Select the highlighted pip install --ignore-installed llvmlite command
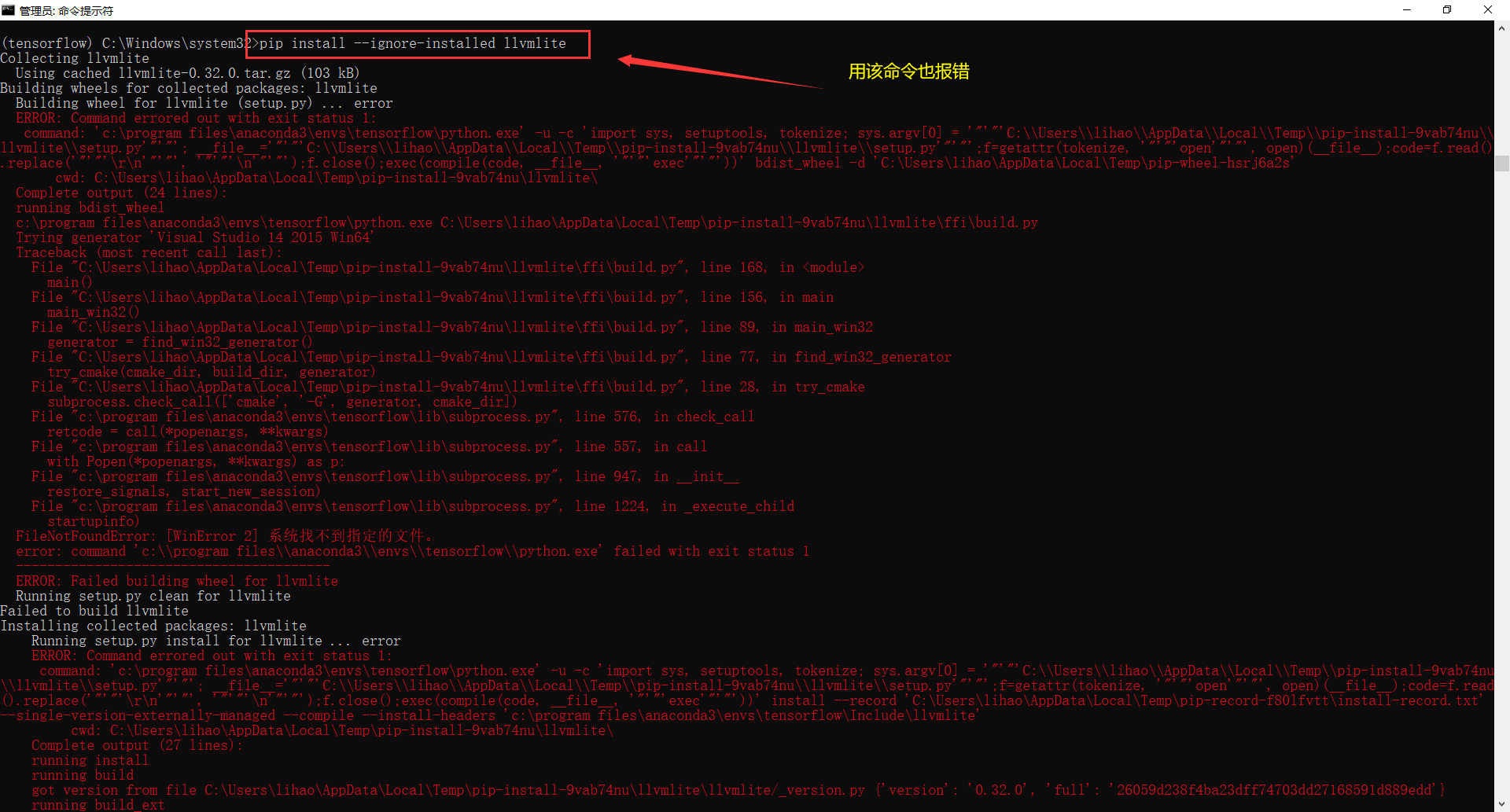This screenshot has width=1510, height=812. tap(417, 43)
